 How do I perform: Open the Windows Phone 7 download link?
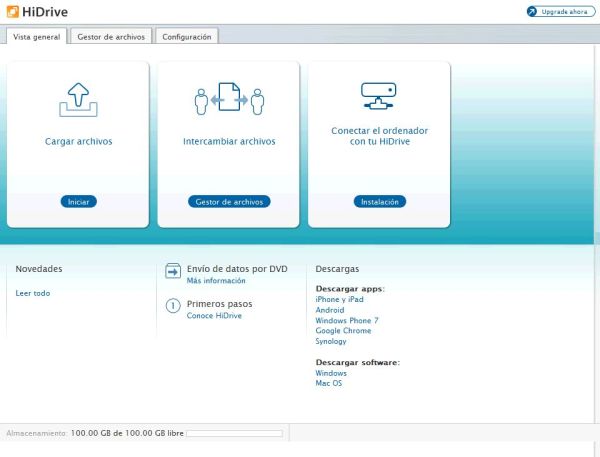[346, 320]
